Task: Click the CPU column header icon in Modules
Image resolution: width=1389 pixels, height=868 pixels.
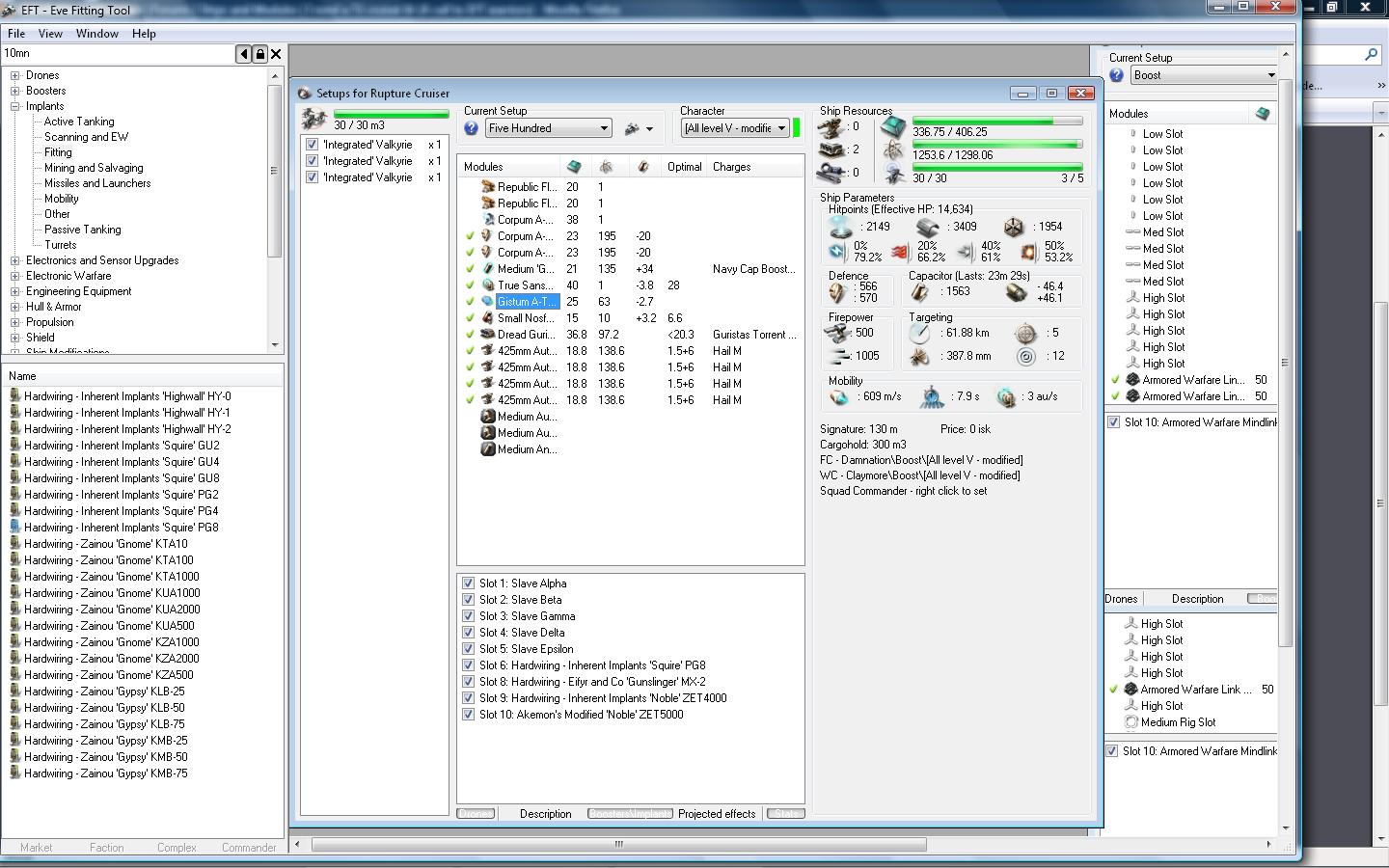Action: coord(575,167)
